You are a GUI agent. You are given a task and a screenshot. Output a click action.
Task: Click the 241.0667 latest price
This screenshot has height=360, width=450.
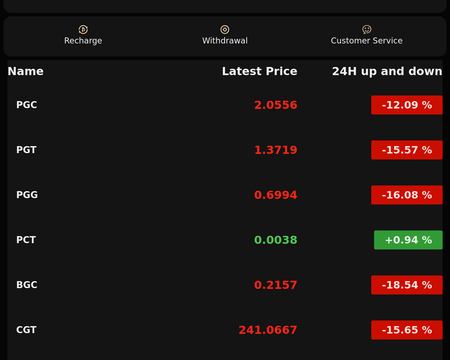click(268, 330)
